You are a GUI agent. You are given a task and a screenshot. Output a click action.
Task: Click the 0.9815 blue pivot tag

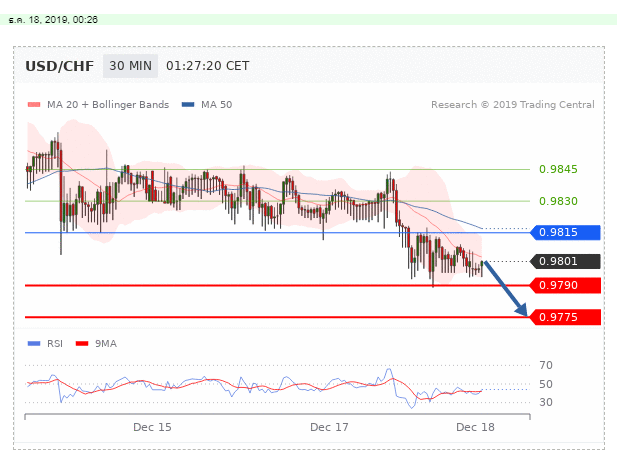point(565,232)
